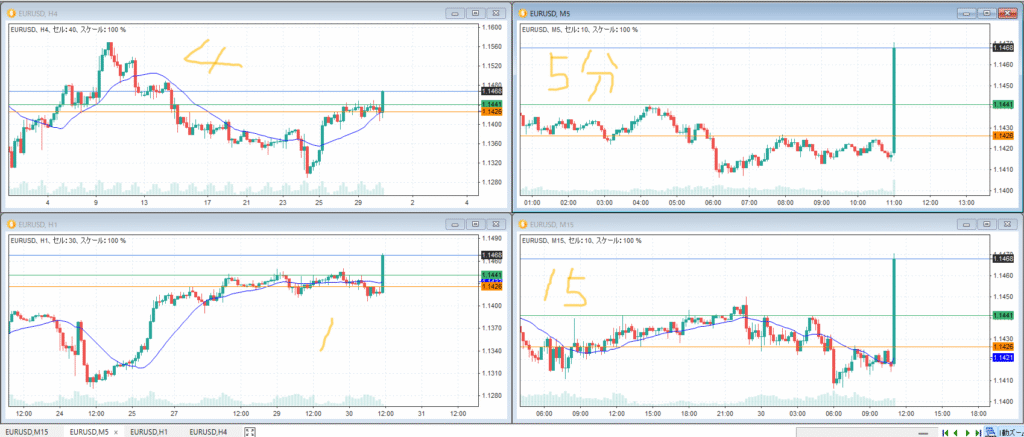Maximize the EURUSD H4 chart window
This screenshot has width=1024, height=437.
pyautogui.click(x=475, y=13)
